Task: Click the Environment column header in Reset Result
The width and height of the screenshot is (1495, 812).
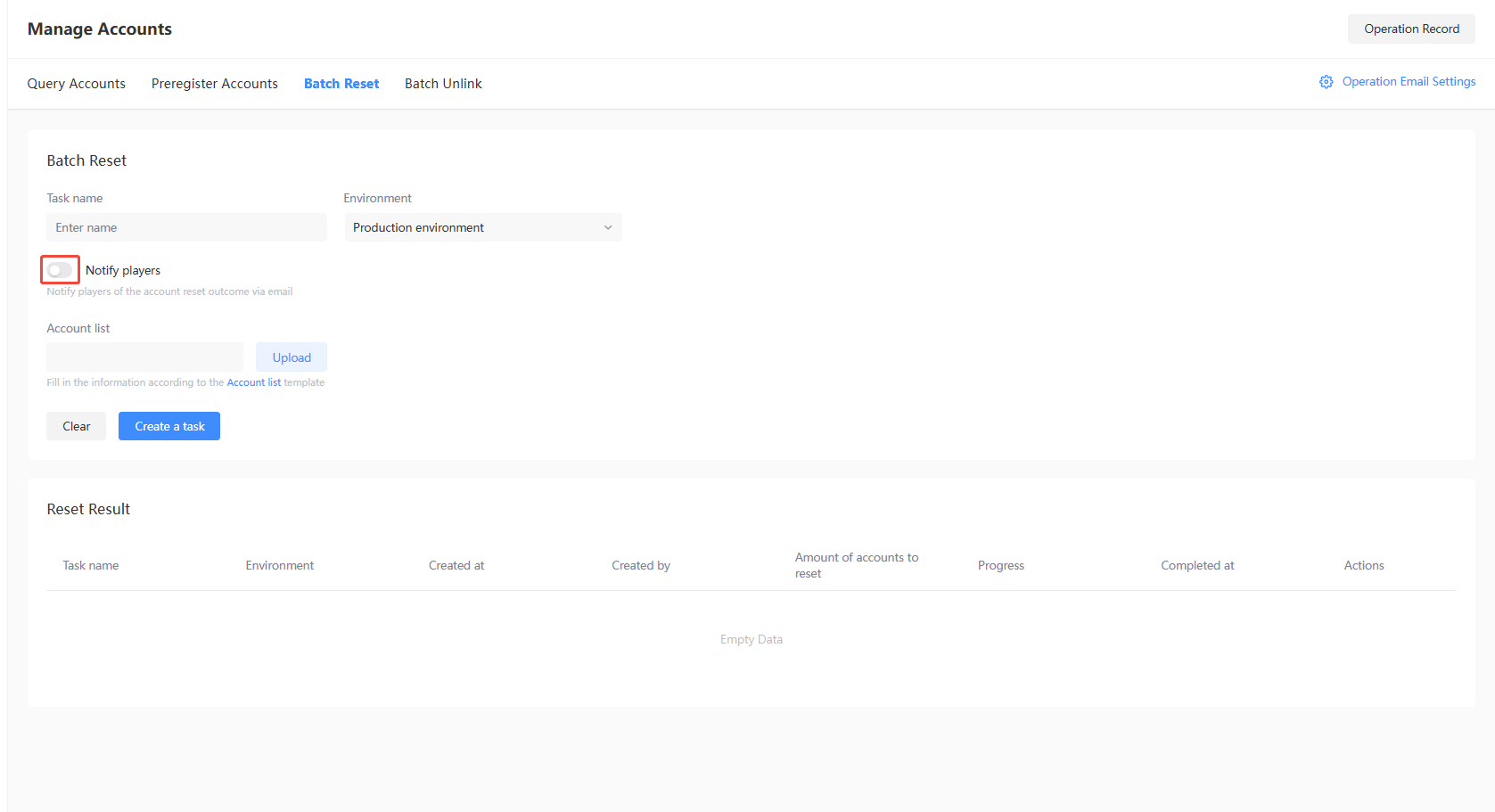Action: click(280, 565)
